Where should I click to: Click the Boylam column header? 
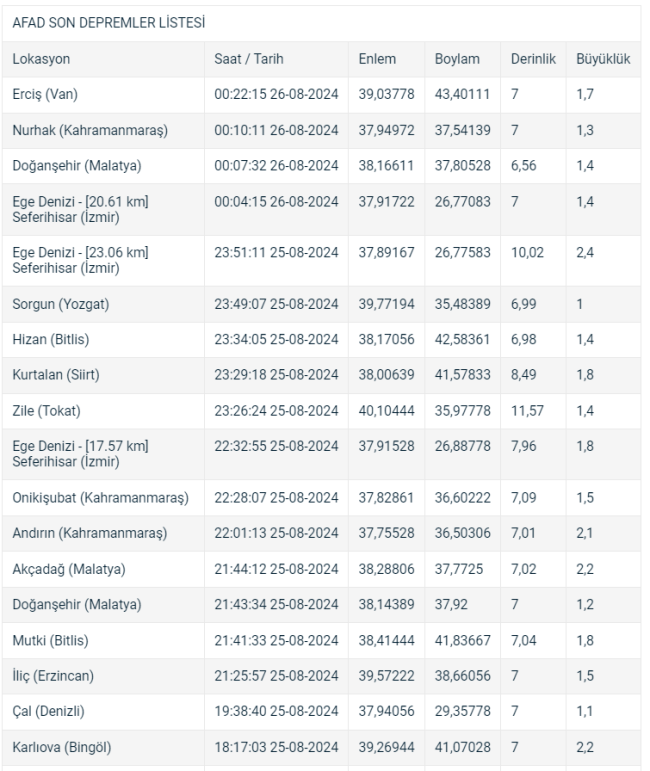click(x=457, y=59)
